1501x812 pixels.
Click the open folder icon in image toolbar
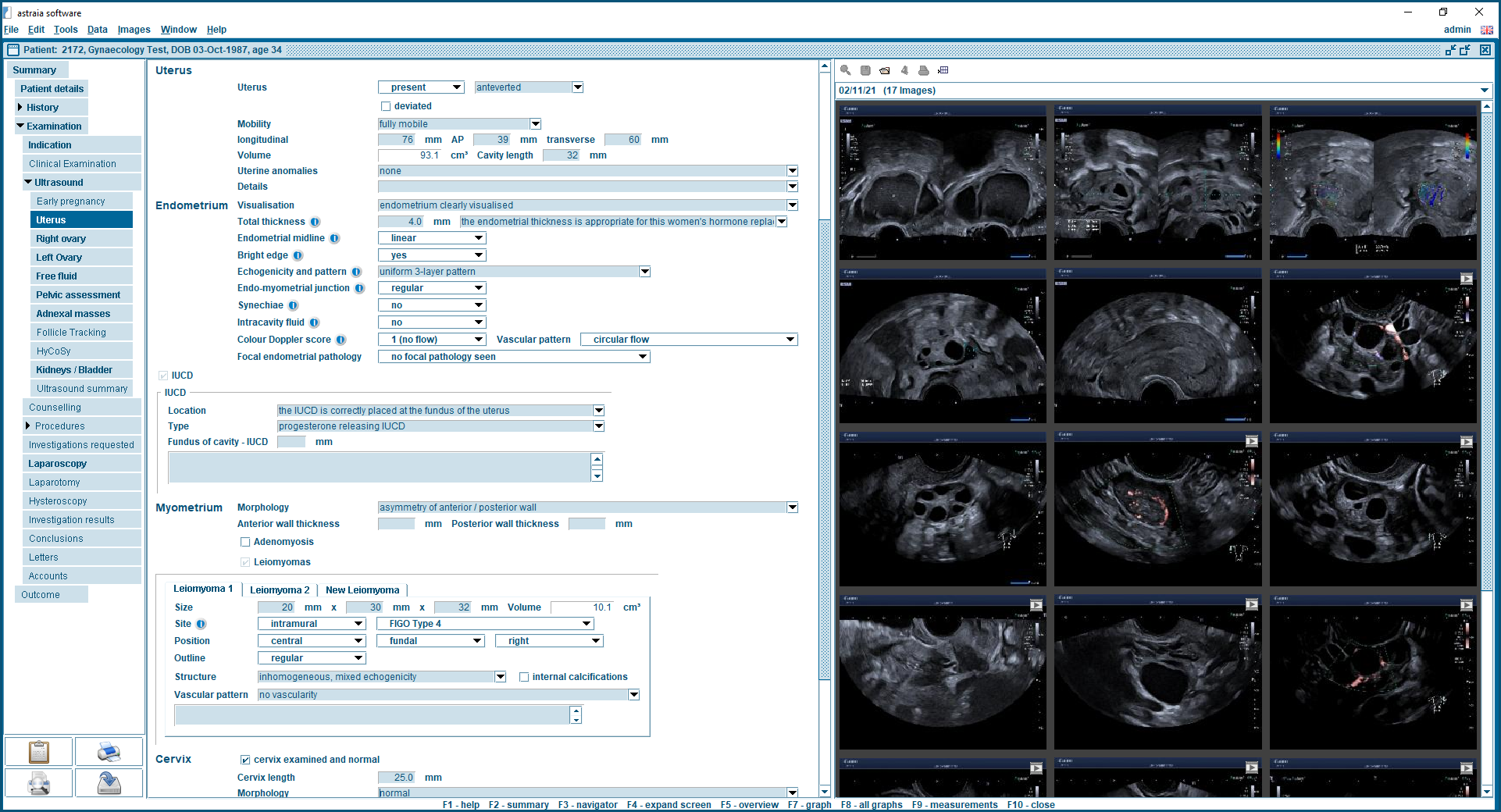884,70
